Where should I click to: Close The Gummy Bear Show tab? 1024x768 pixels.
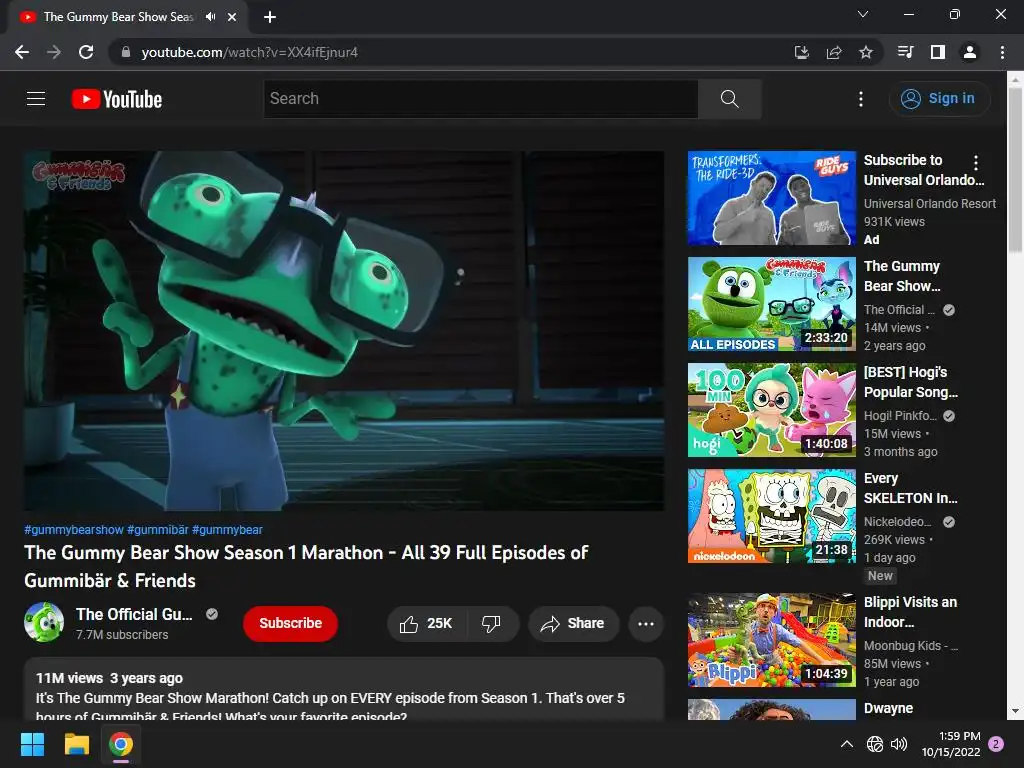(x=232, y=17)
